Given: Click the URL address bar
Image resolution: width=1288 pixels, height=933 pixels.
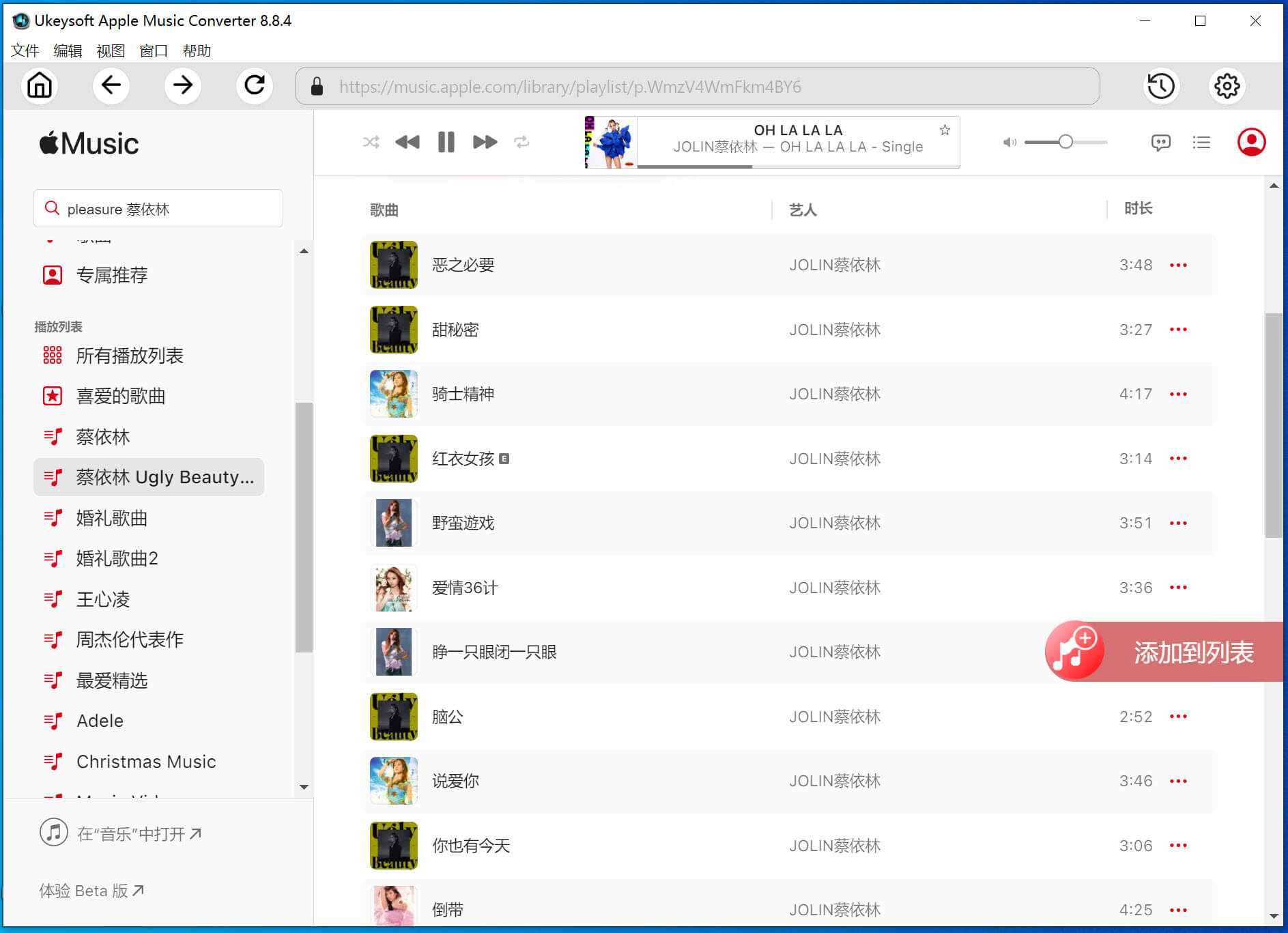Looking at the screenshot, I should 697,86.
